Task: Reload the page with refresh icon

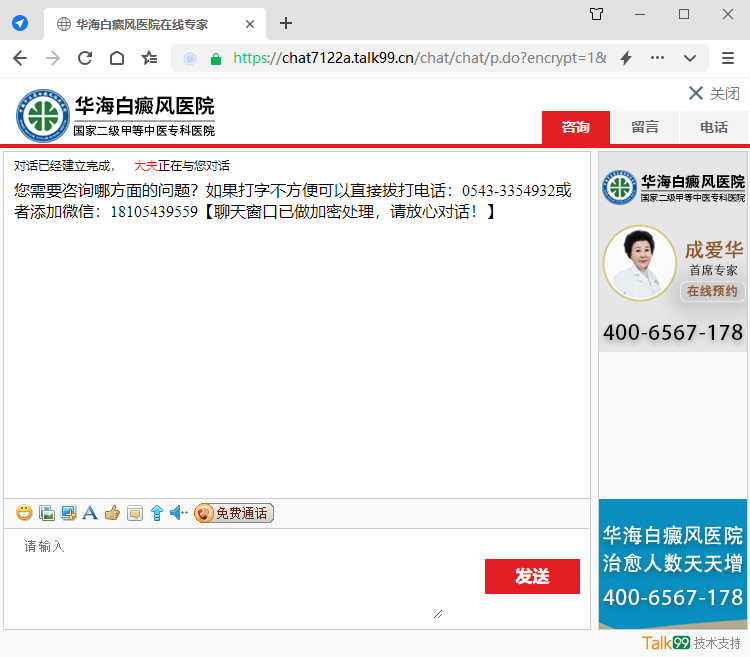Action: click(85, 58)
